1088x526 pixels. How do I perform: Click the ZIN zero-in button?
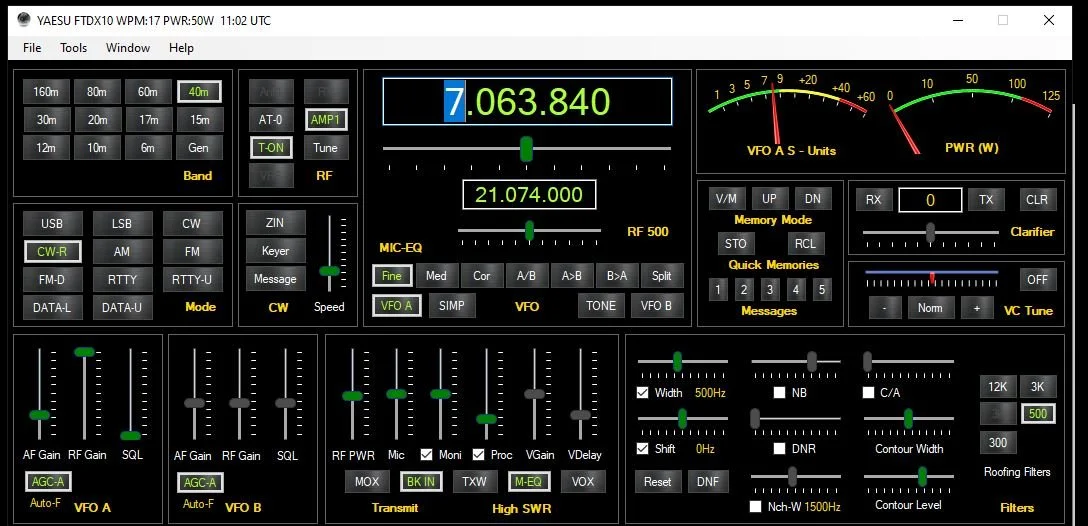coord(275,223)
